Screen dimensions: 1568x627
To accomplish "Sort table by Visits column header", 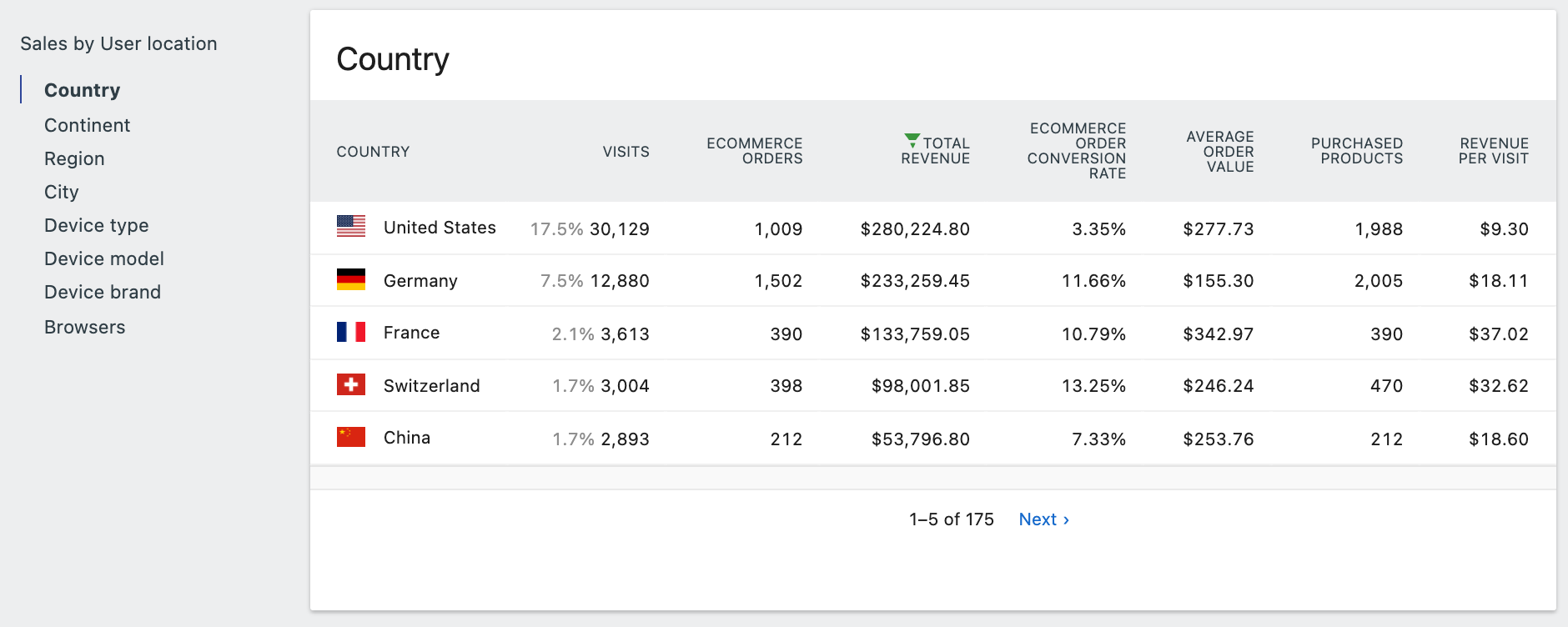I will coord(626,152).
